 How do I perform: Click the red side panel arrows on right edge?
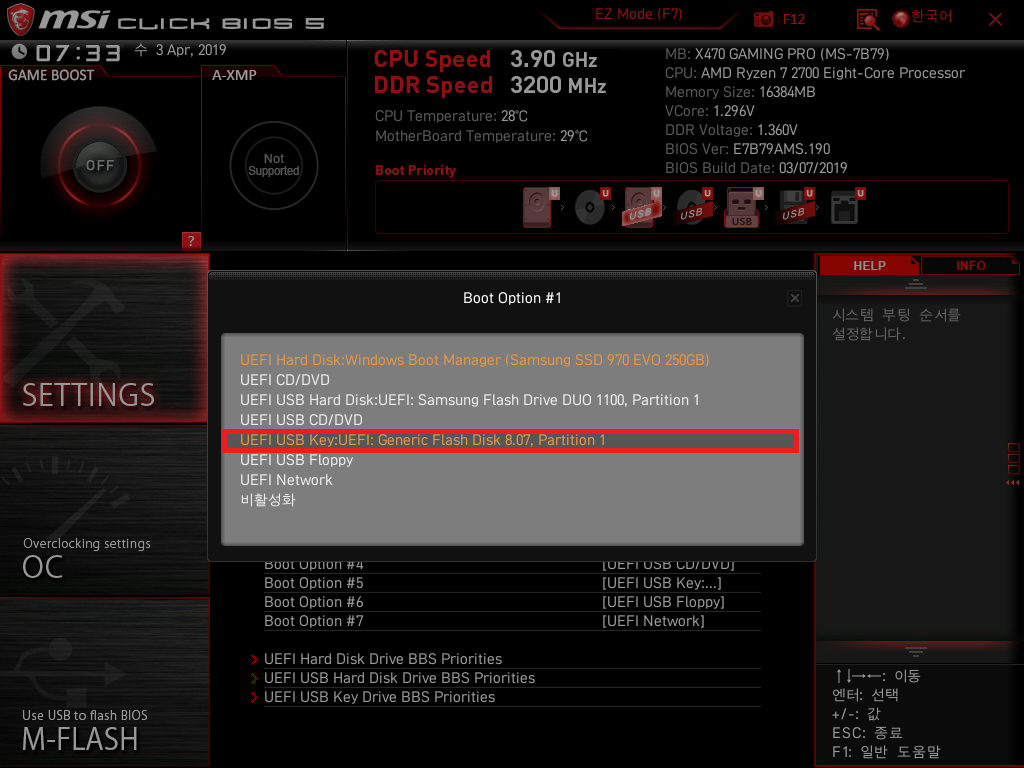click(1013, 483)
